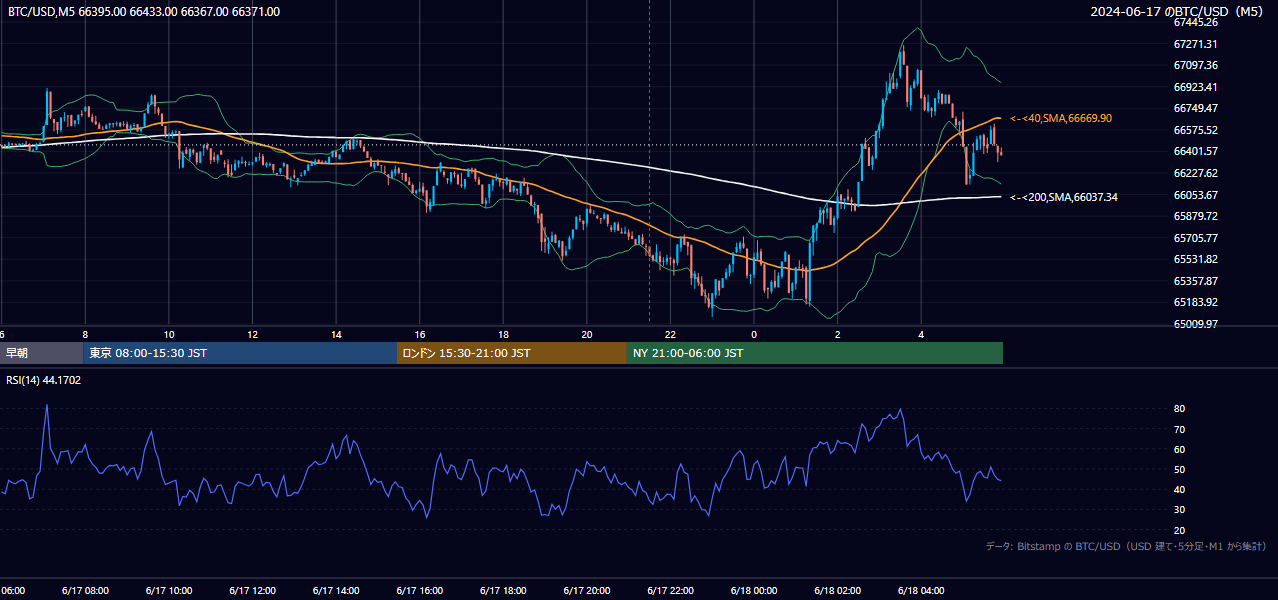Click the 6/18 00:00 time label

[754, 591]
